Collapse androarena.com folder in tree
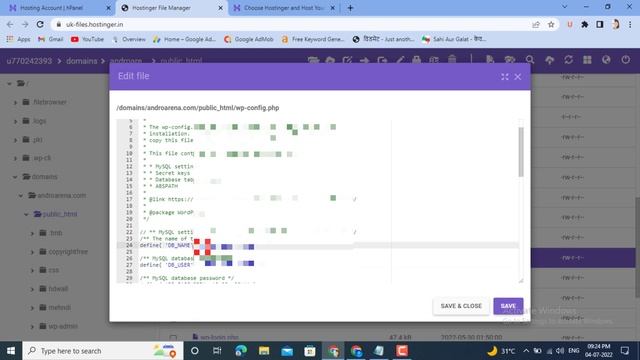Screen dimensions: 640x360 [21, 196]
